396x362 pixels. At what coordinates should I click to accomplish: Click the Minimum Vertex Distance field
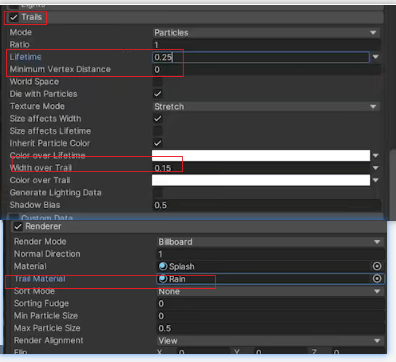[266, 69]
